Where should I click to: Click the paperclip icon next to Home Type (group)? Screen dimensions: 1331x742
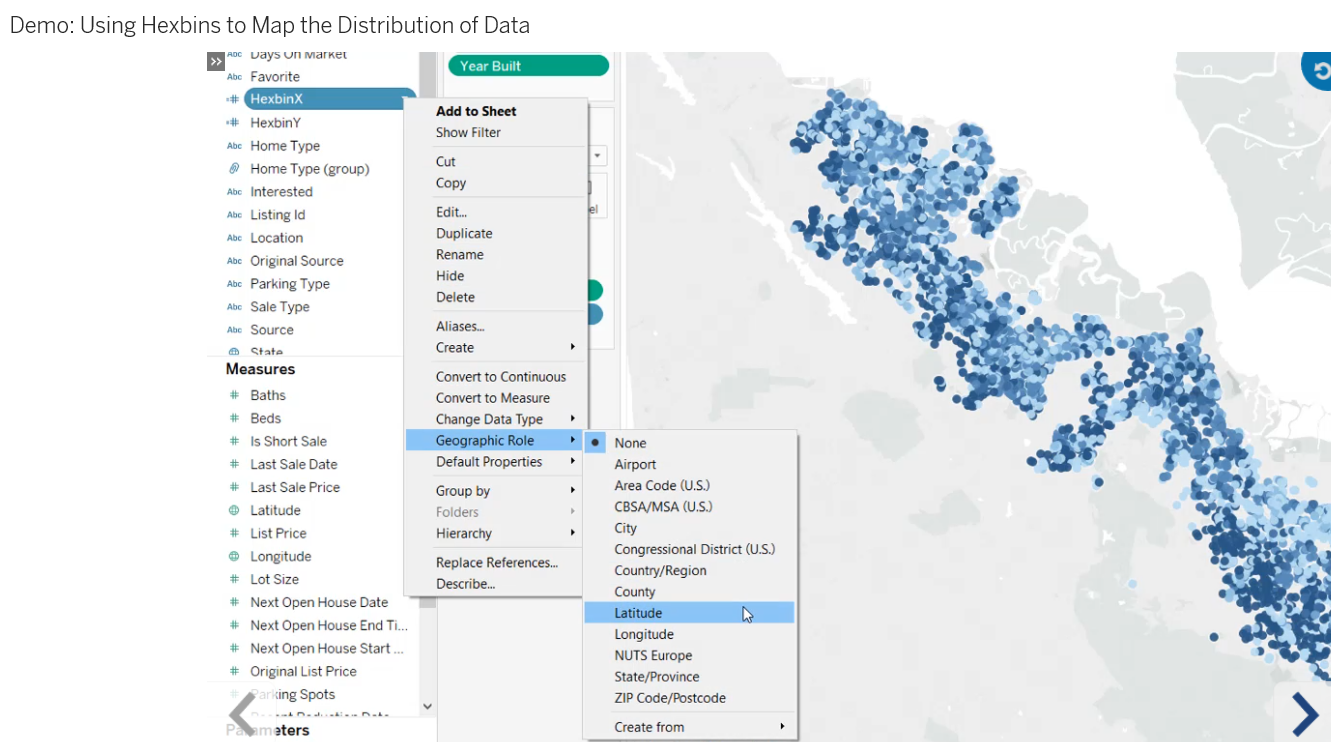point(234,169)
